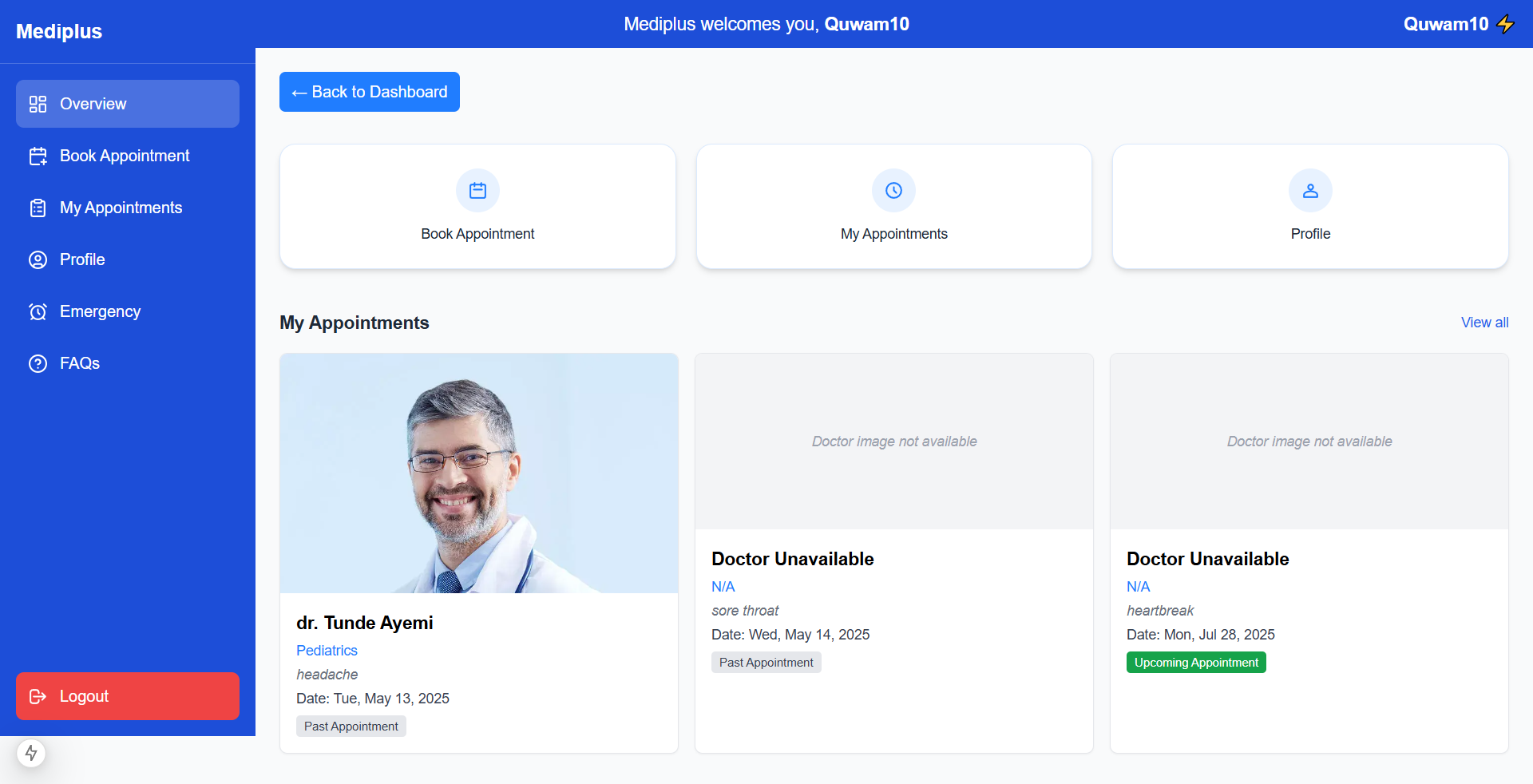Click the Overview grid icon in sidebar
This screenshot has width=1533, height=784.
click(x=38, y=104)
